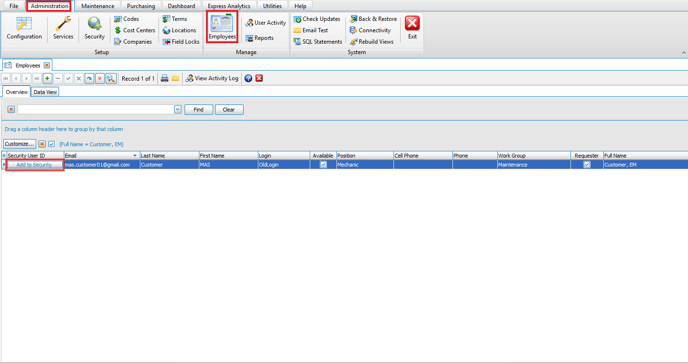The height and width of the screenshot is (363, 688).
Task: Switch to the Express Analytics tab
Action: [229, 6]
